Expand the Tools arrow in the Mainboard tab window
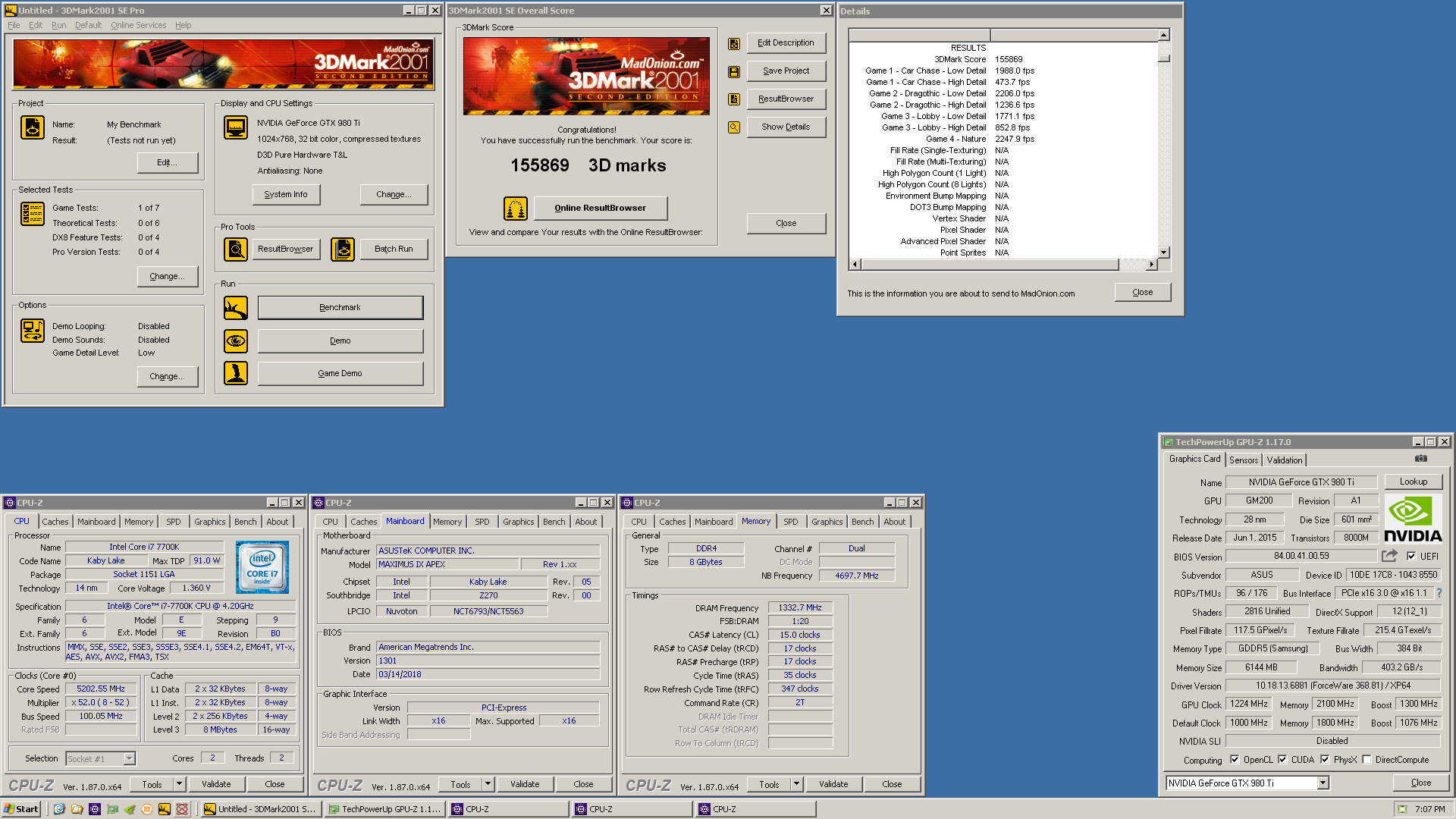Image resolution: width=1456 pixels, height=819 pixels. click(488, 784)
